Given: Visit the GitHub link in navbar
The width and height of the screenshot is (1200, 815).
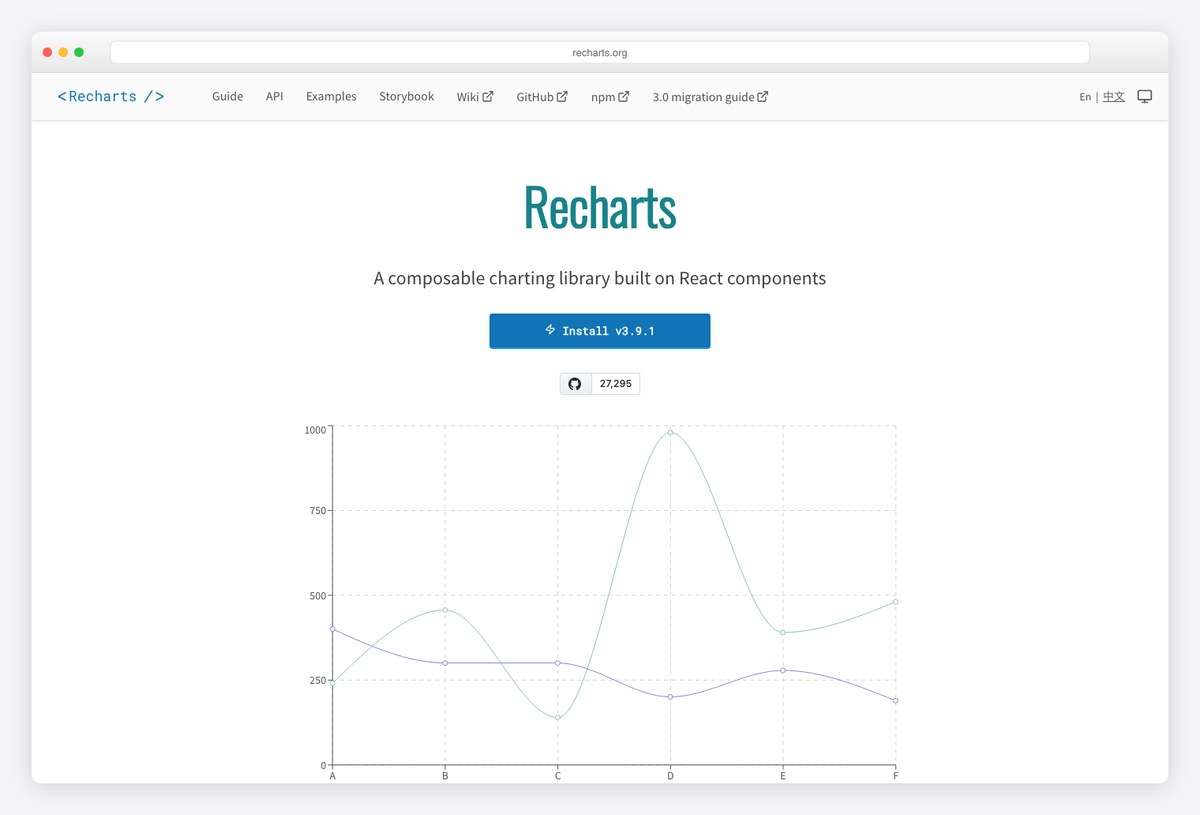Looking at the screenshot, I should [542, 97].
